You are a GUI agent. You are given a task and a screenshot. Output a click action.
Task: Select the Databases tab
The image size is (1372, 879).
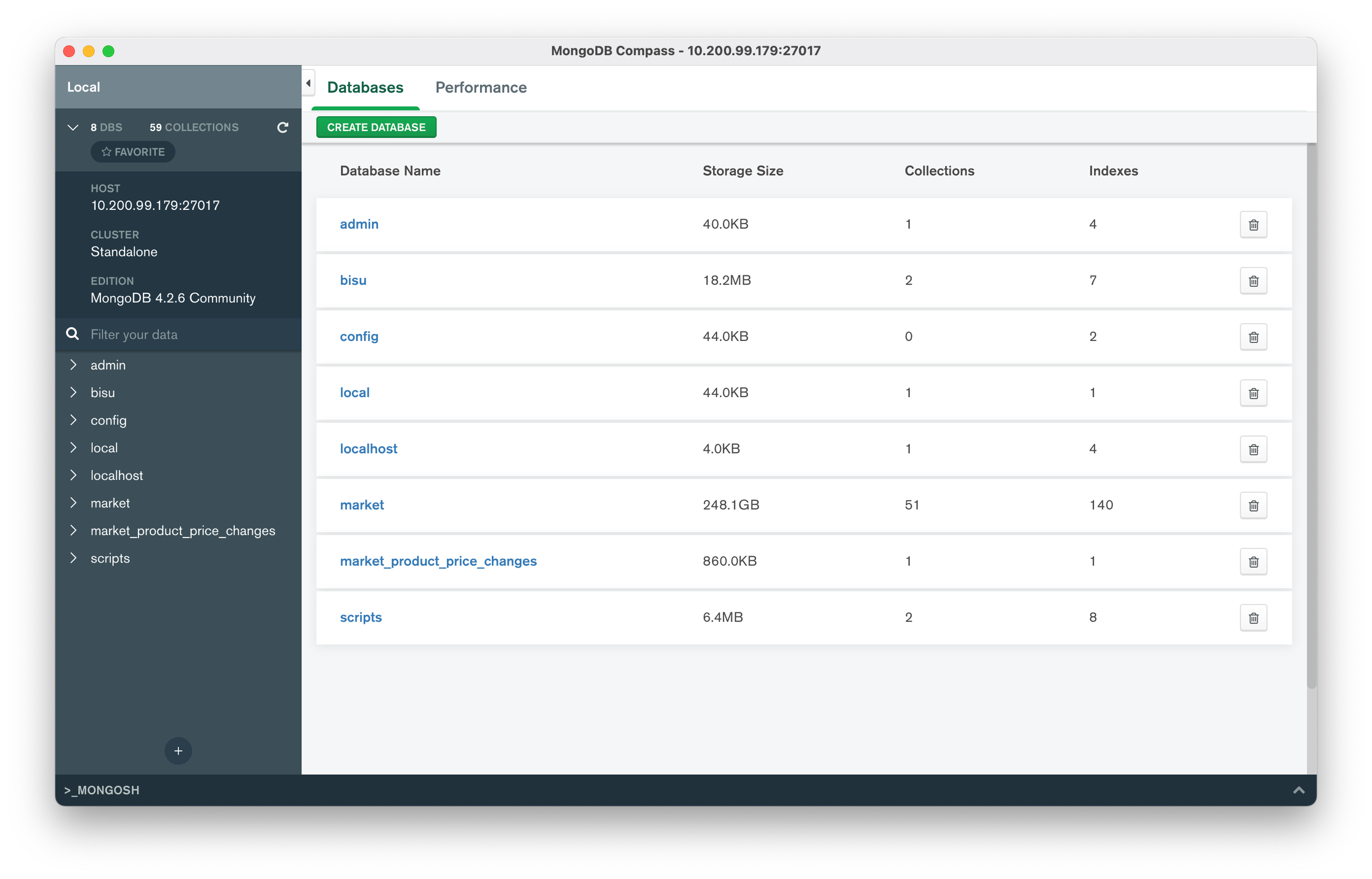pos(365,87)
